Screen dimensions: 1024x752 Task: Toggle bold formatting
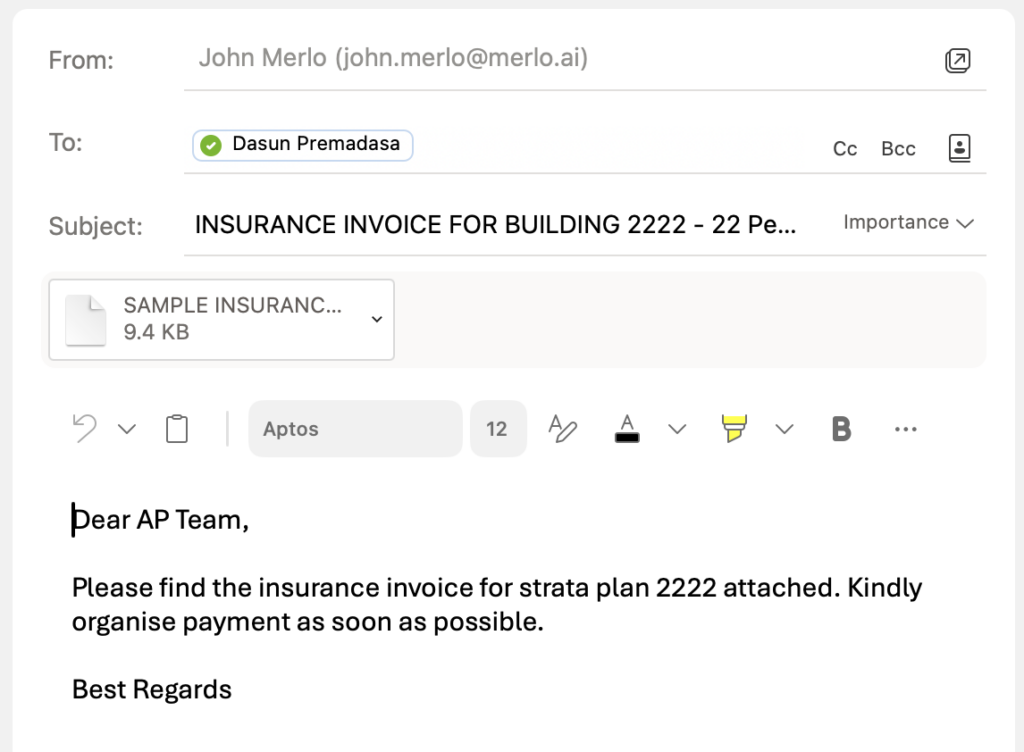(x=841, y=429)
